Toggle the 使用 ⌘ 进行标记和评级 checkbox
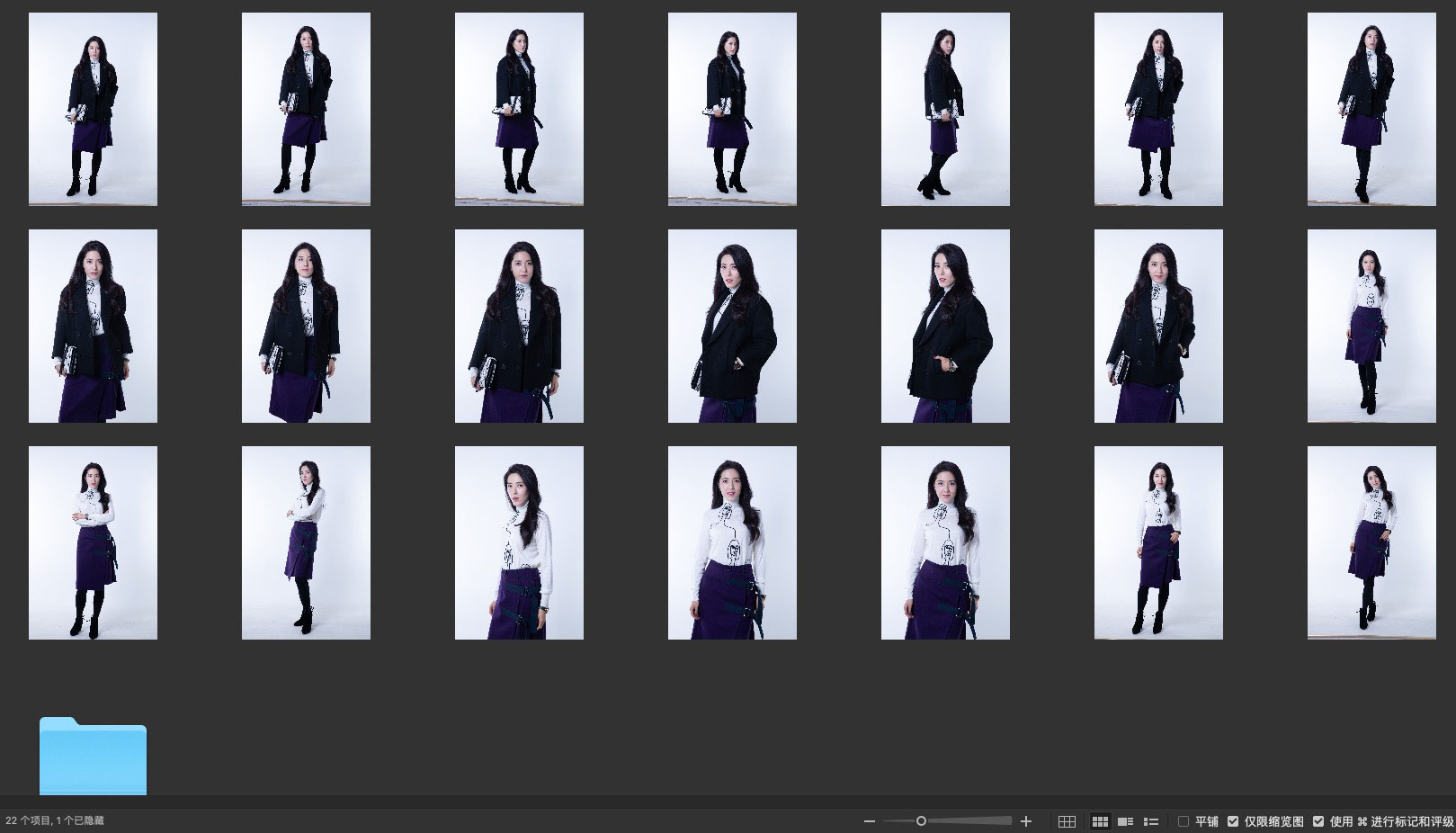 tap(1318, 821)
